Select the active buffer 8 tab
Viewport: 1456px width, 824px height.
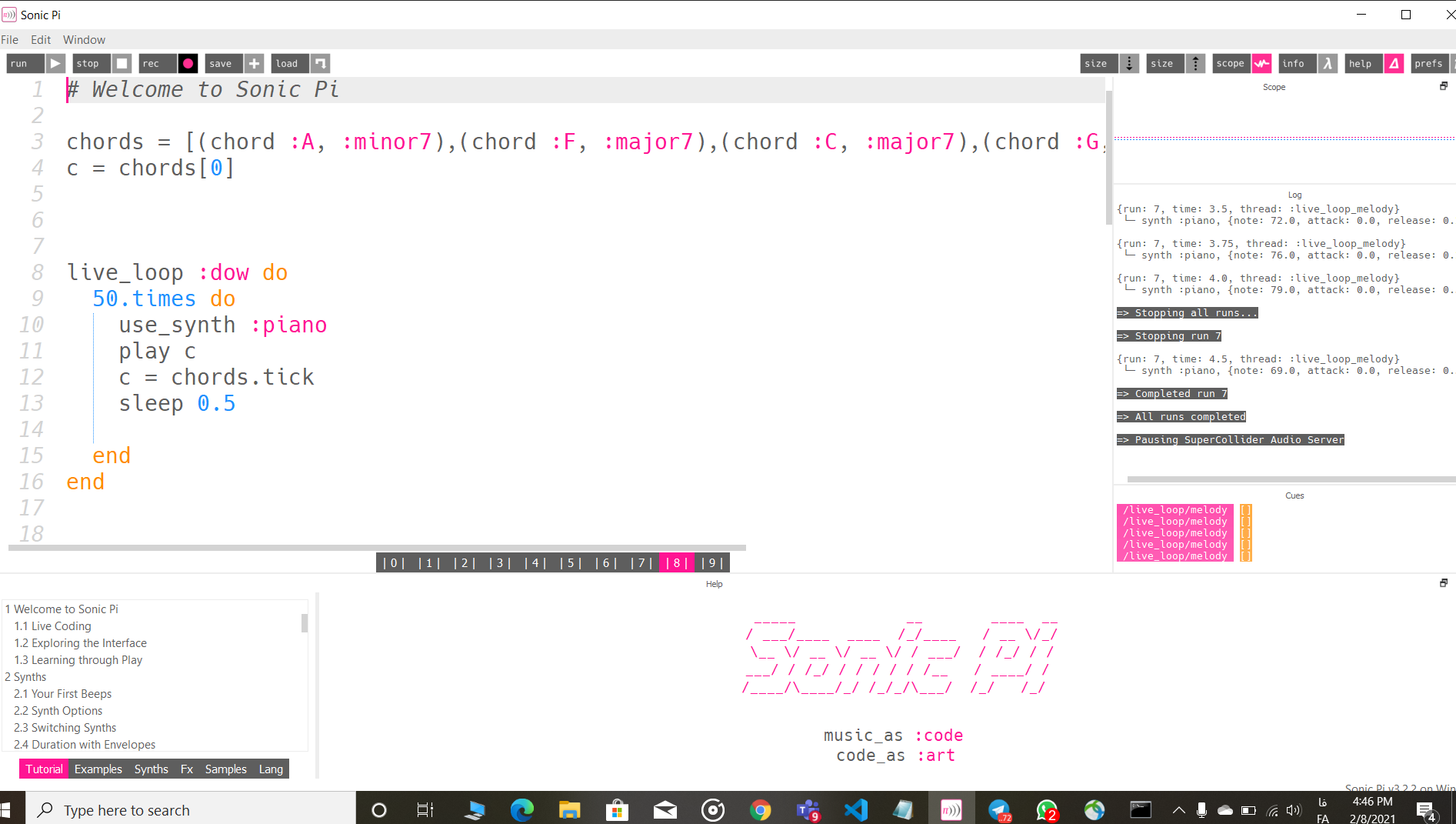click(677, 563)
